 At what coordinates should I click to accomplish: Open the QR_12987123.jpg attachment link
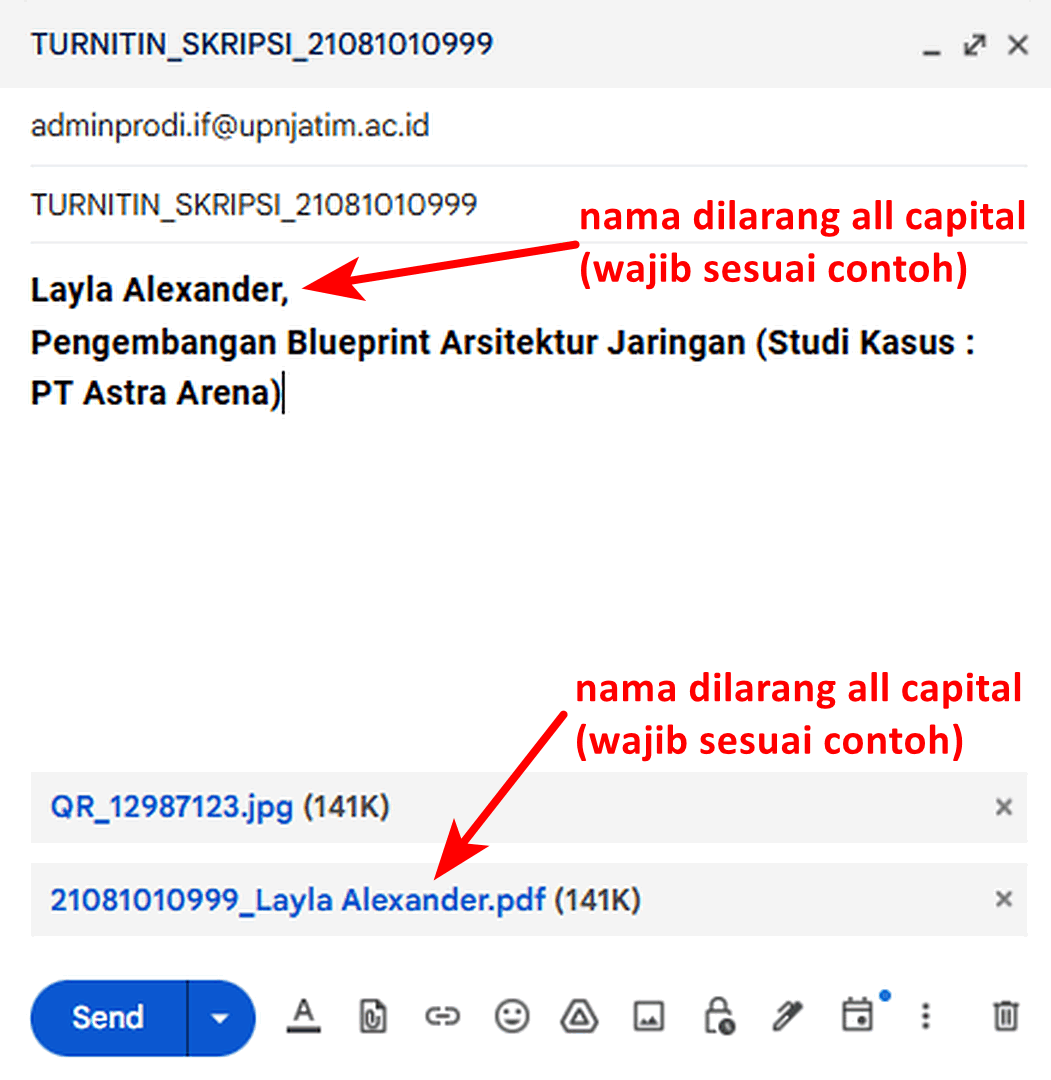pyautogui.click(x=171, y=807)
